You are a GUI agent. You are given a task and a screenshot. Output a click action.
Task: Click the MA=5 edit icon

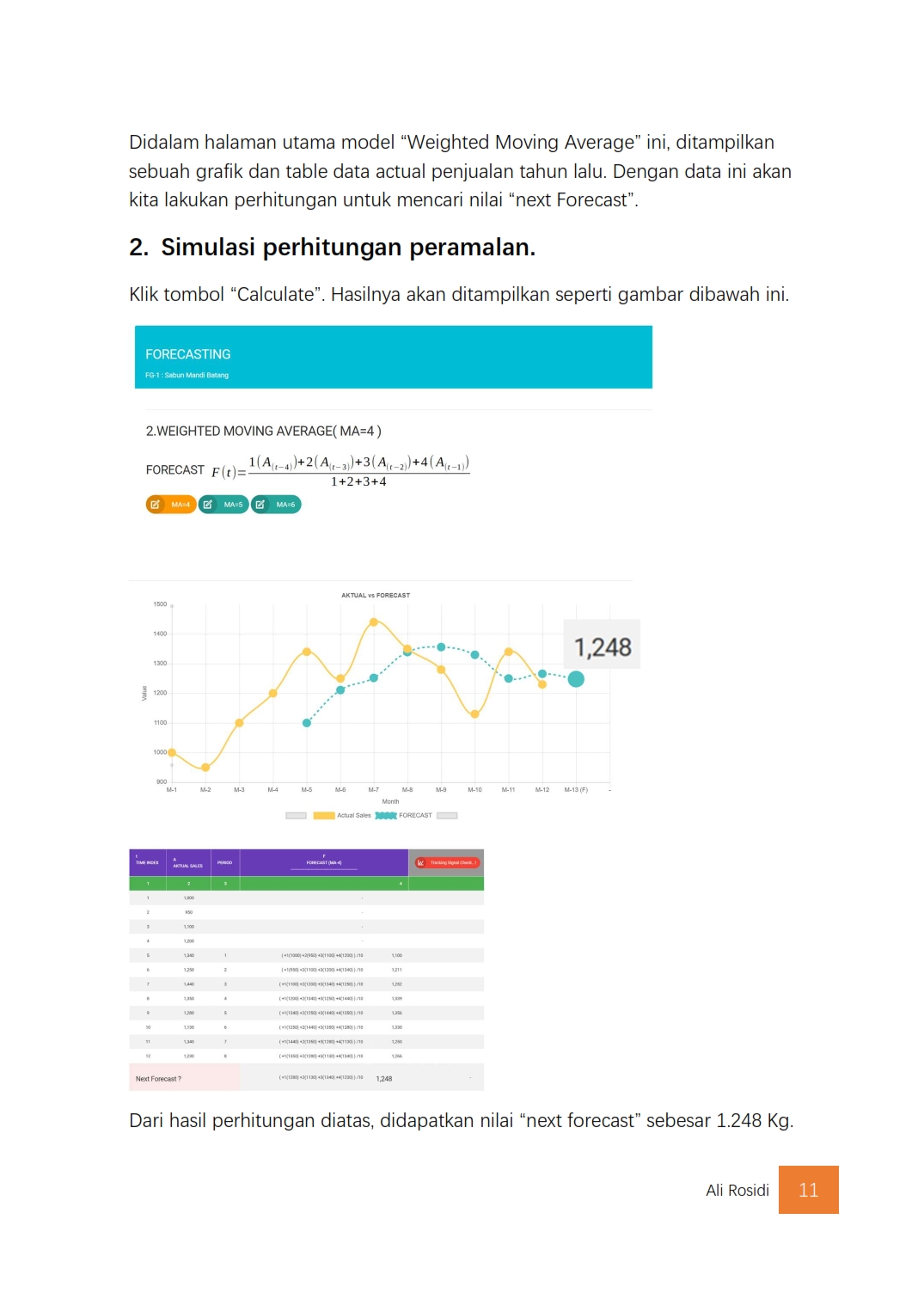click(208, 505)
